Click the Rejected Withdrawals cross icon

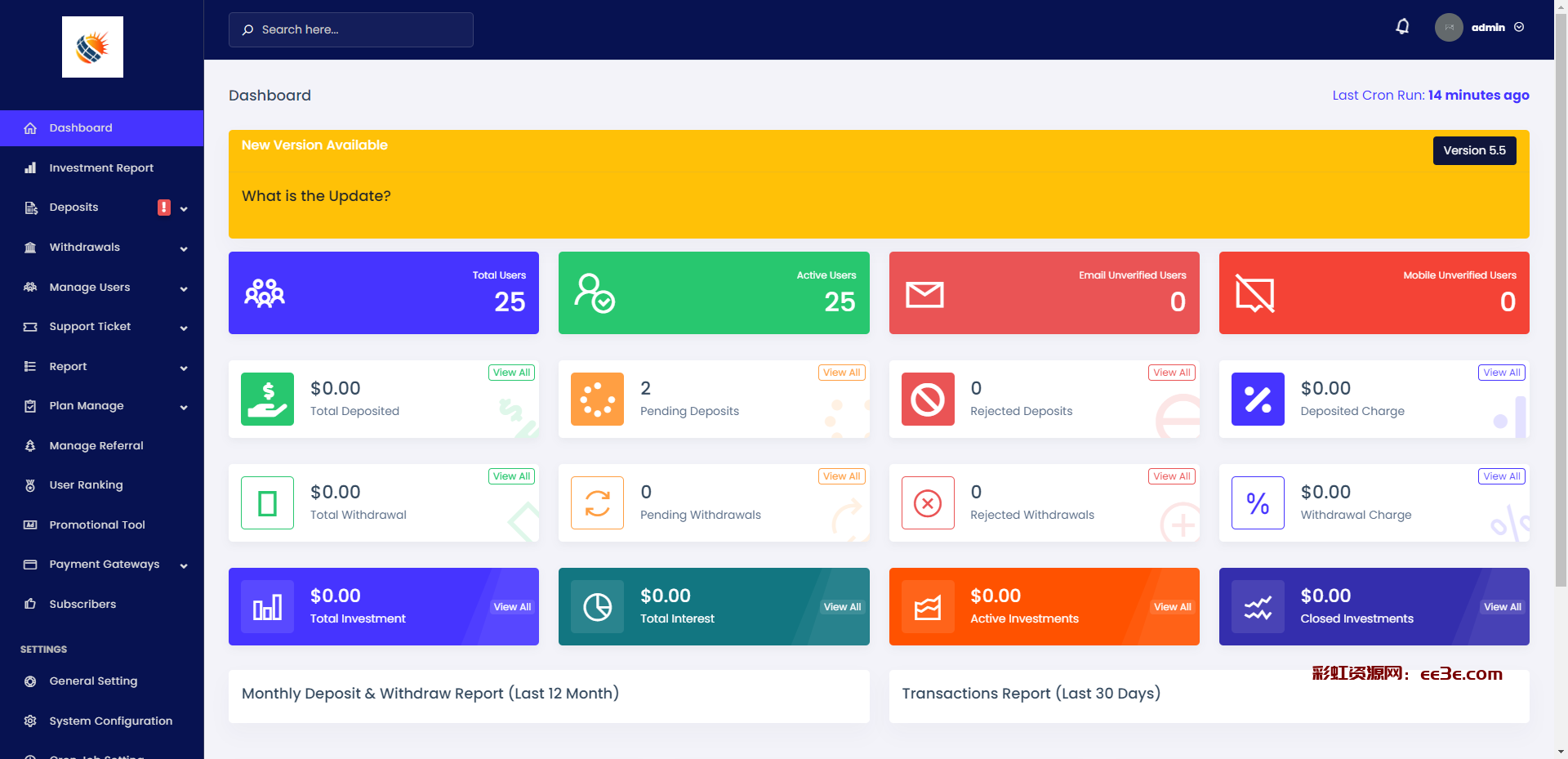(928, 502)
